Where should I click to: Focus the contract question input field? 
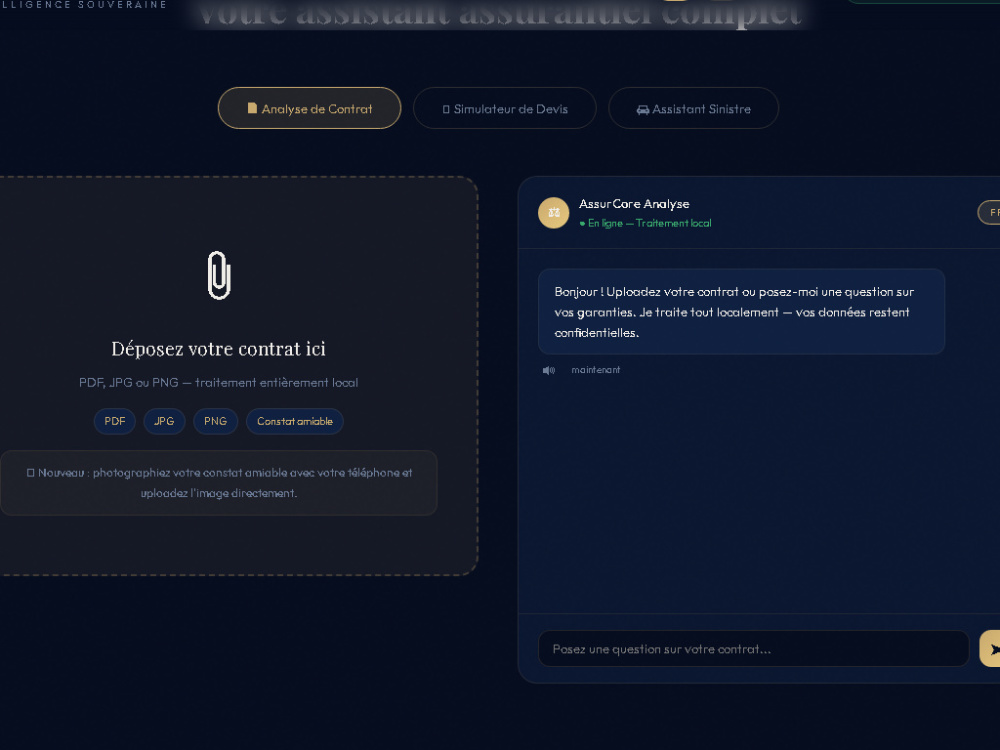[753, 649]
